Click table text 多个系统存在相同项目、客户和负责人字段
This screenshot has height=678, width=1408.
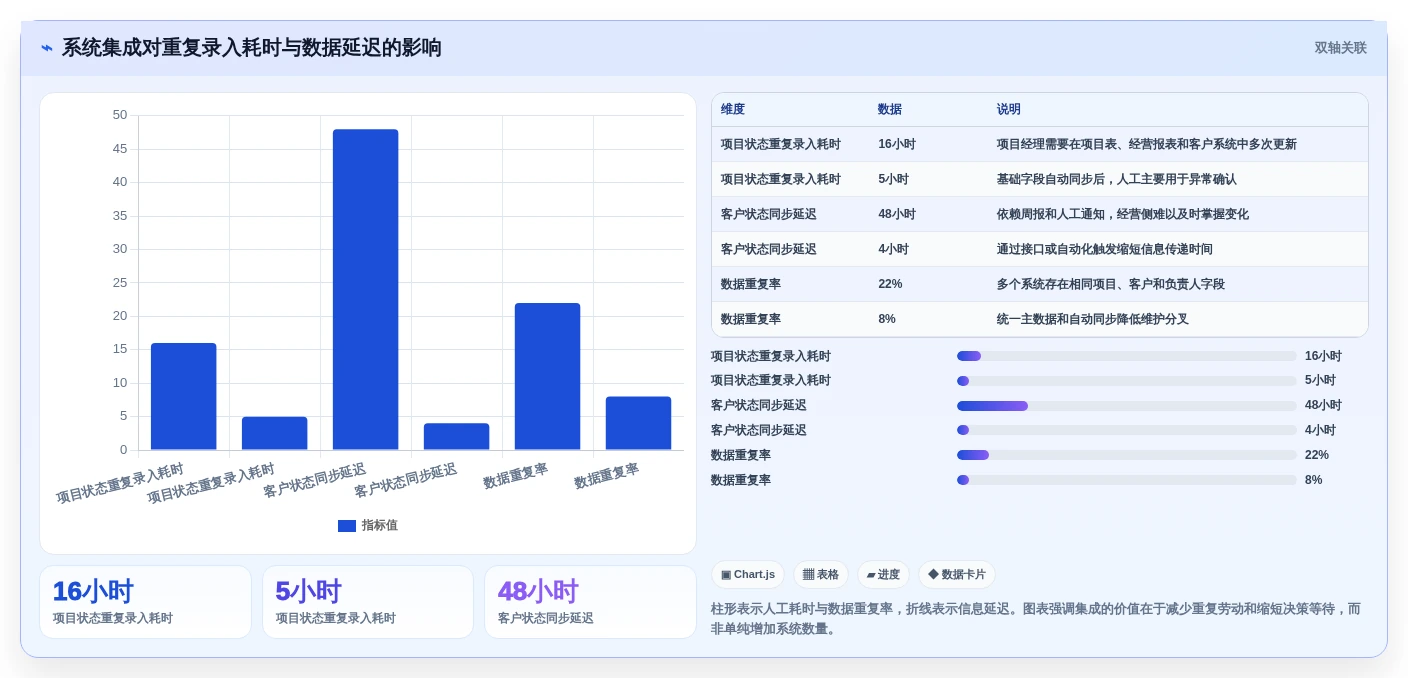coord(1111,284)
